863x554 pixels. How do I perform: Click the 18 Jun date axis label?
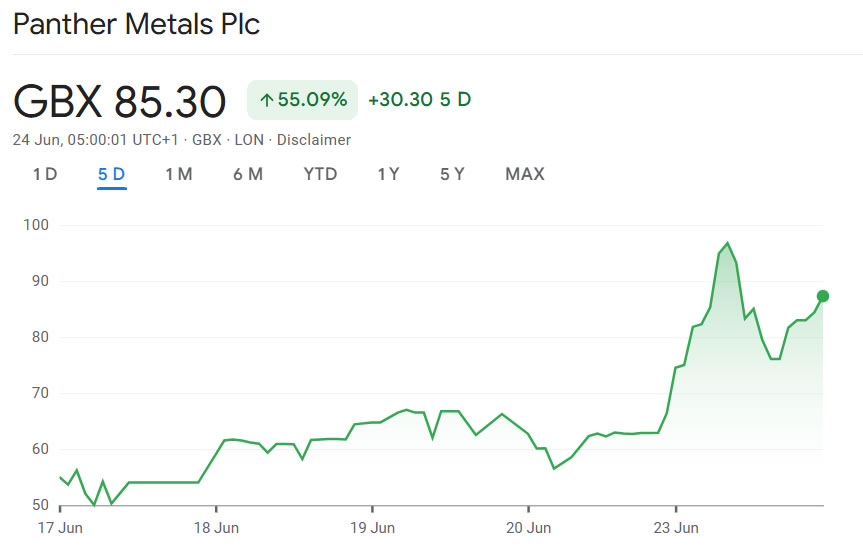217,525
